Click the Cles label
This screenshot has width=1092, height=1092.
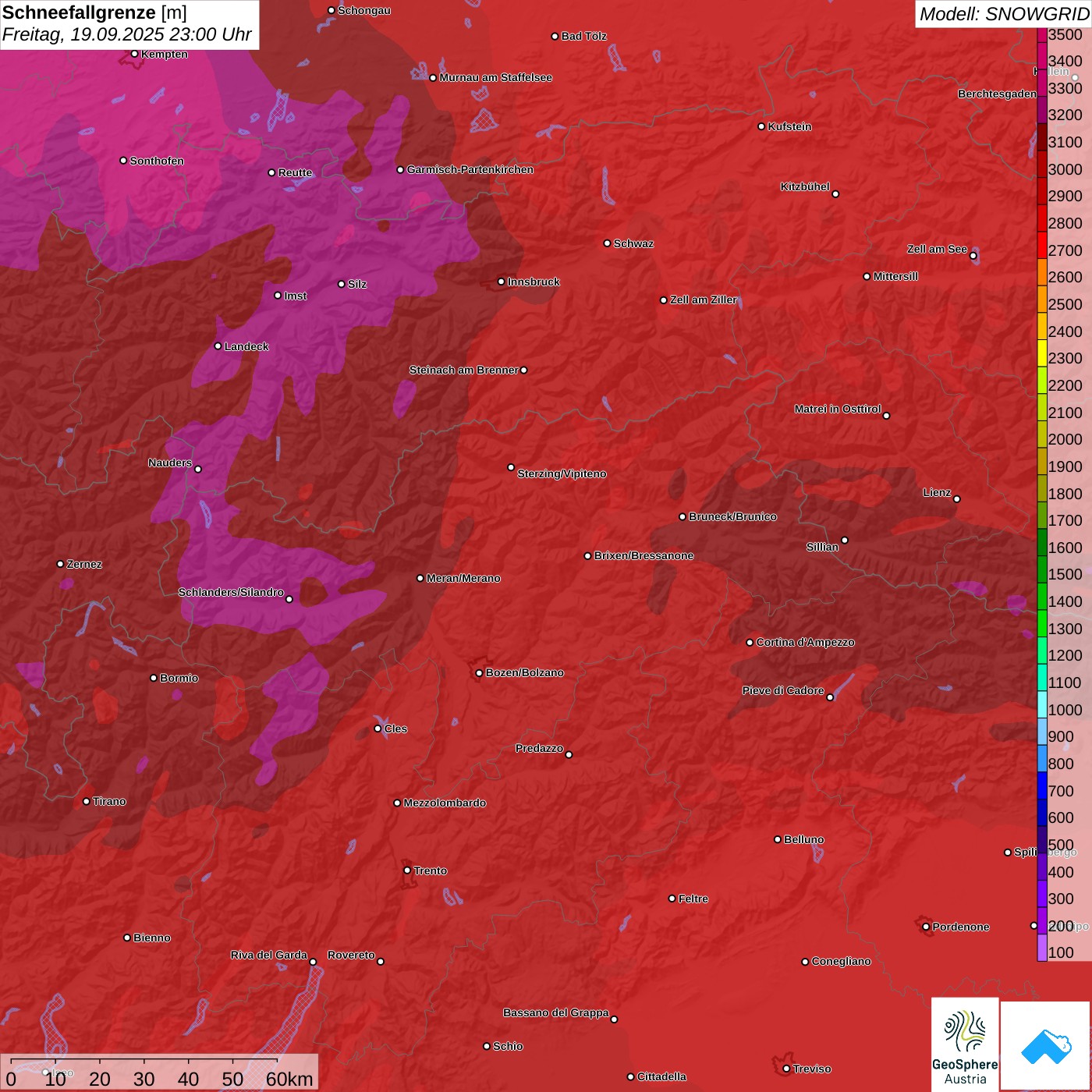(395, 729)
